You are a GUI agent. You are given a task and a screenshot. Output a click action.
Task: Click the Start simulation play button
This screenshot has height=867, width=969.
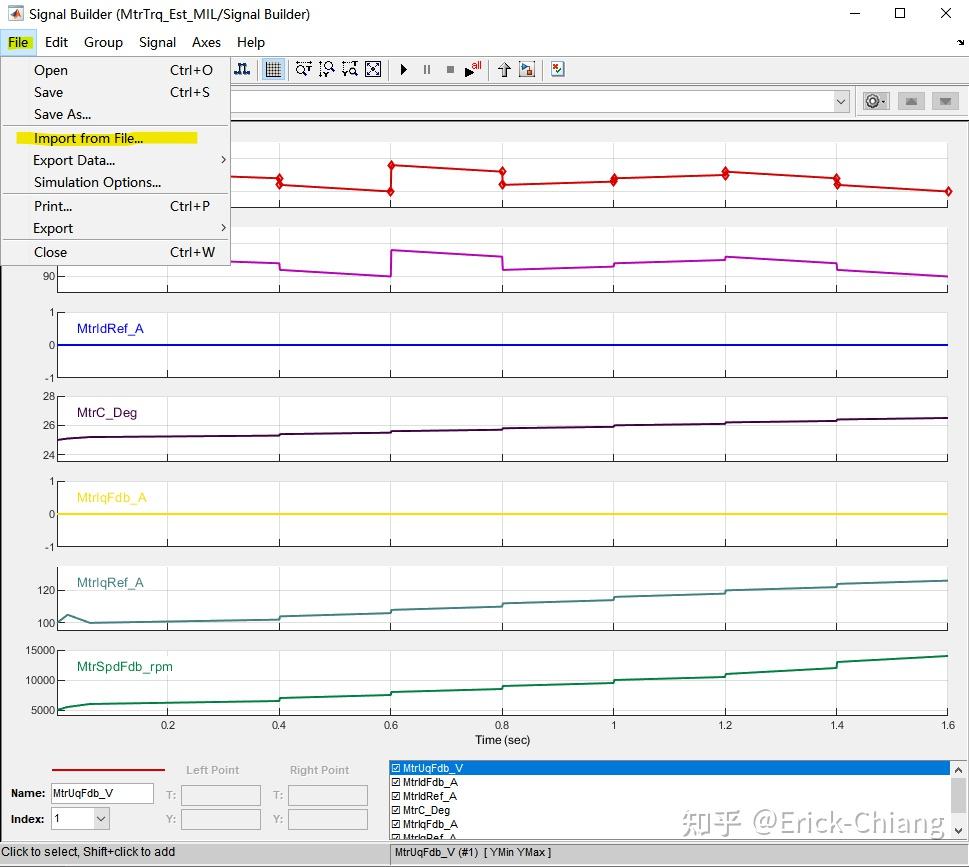pyautogui.click(x=404, y=69)
